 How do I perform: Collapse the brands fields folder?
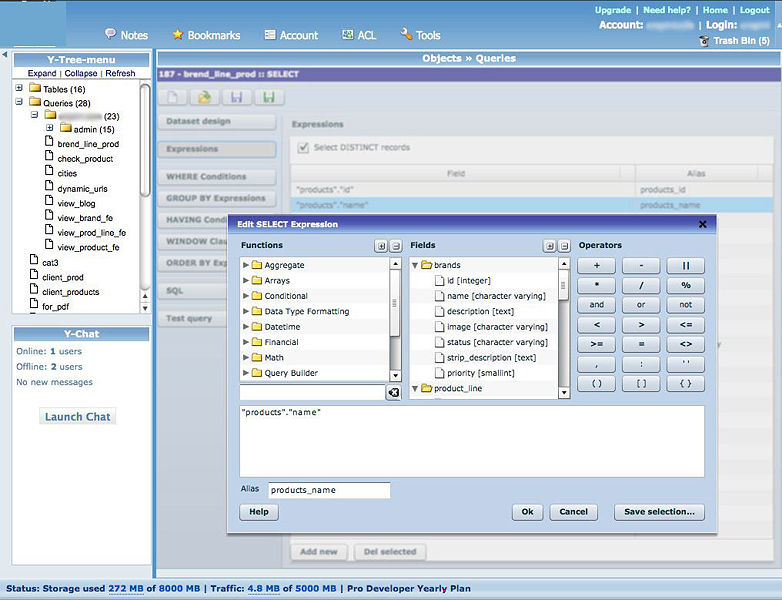click(416, 265)
